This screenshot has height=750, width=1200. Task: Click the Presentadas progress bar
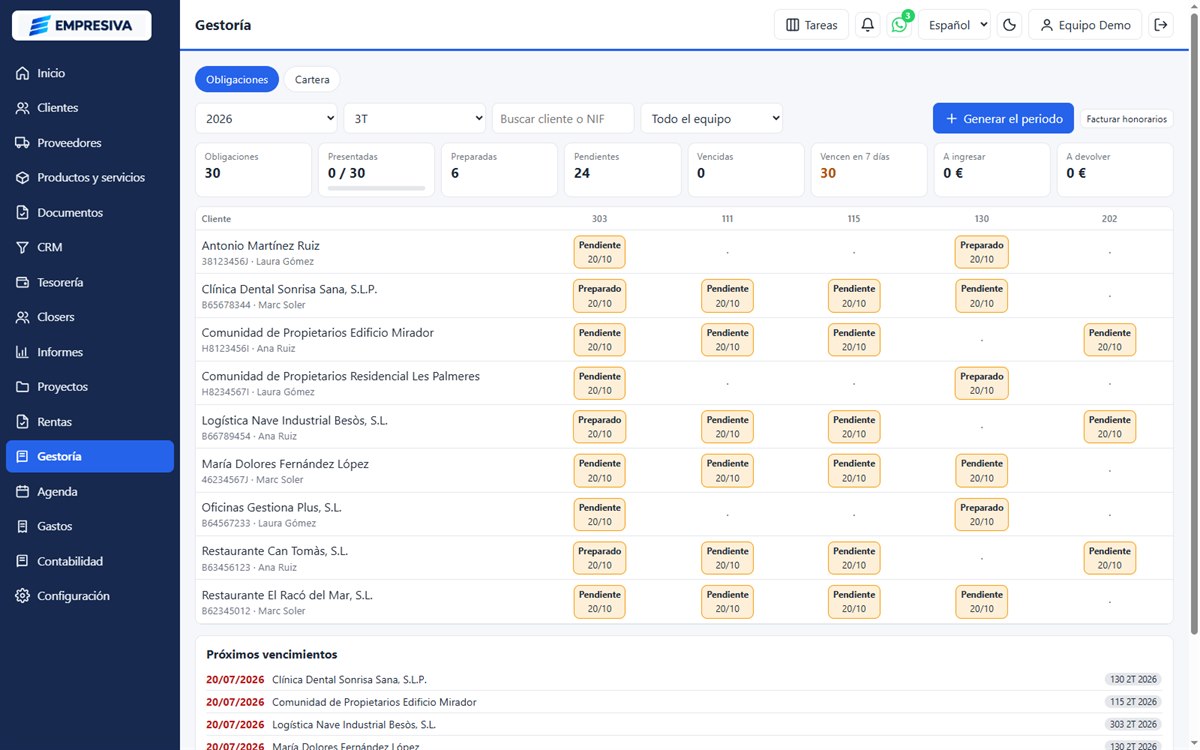point(376,187)
